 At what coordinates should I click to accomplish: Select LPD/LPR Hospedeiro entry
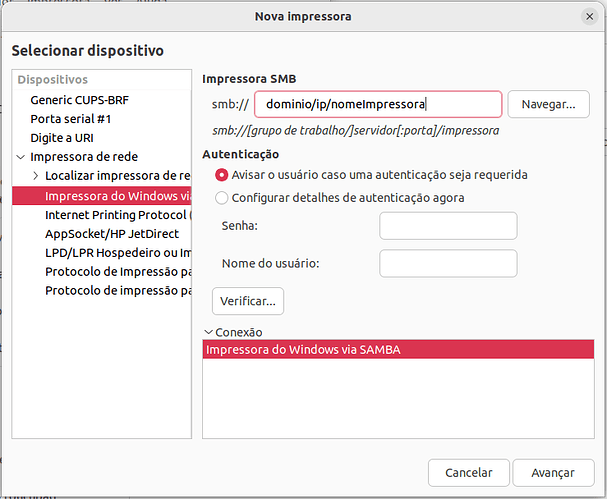coord(117,252)
